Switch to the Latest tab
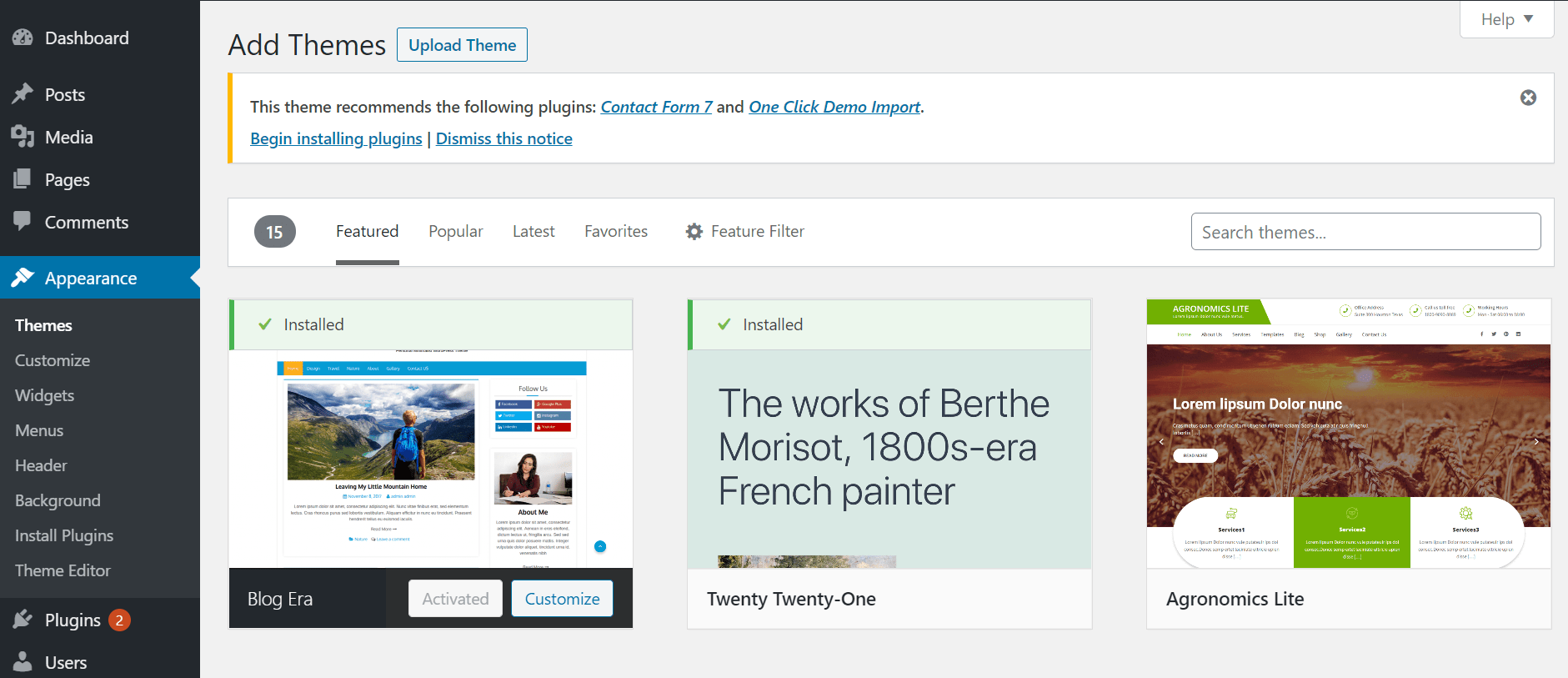The width and height of the screenshot is (1568, 678). tap(534, 232)
